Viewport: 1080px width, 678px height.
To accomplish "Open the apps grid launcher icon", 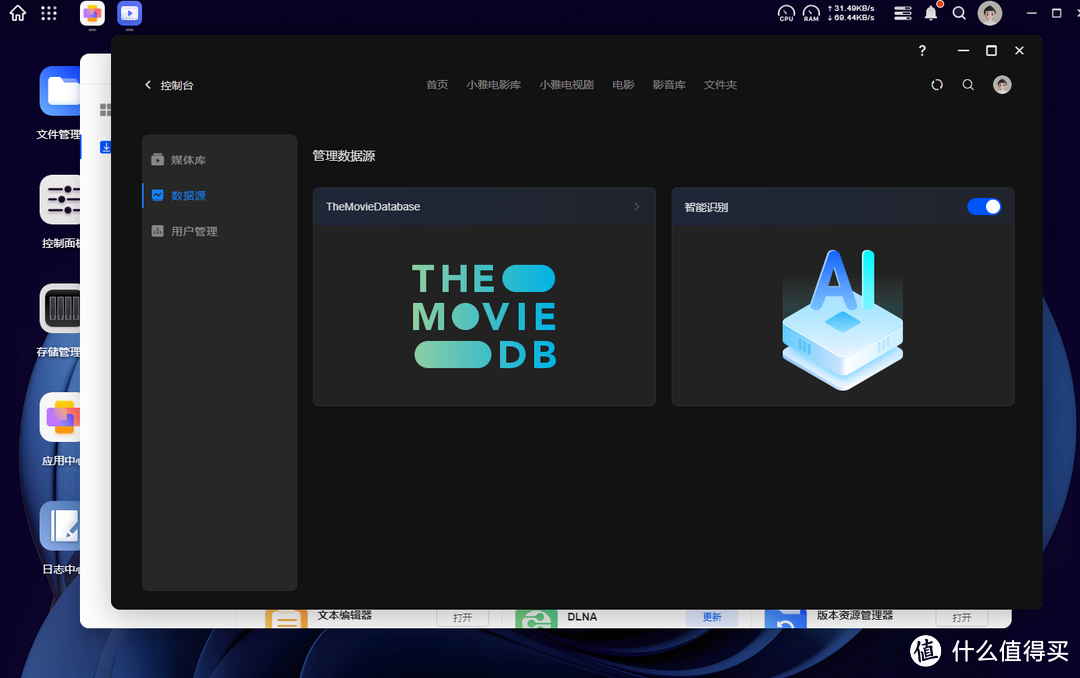I will (49, 13).
